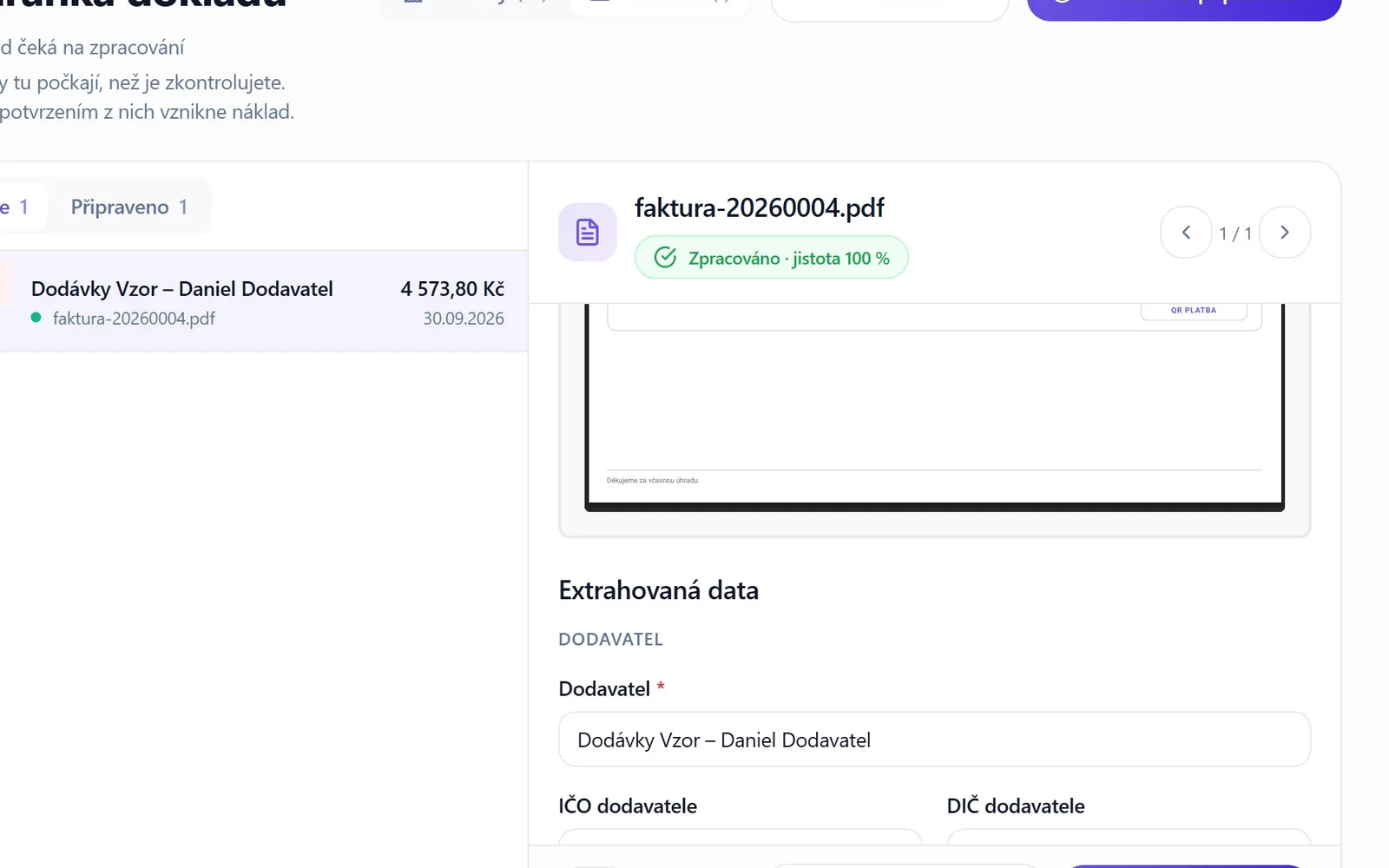Click the document file icon next to faktura-20260004.pdf
Screen dimensions: 1389x868
(x=588, y=232)
